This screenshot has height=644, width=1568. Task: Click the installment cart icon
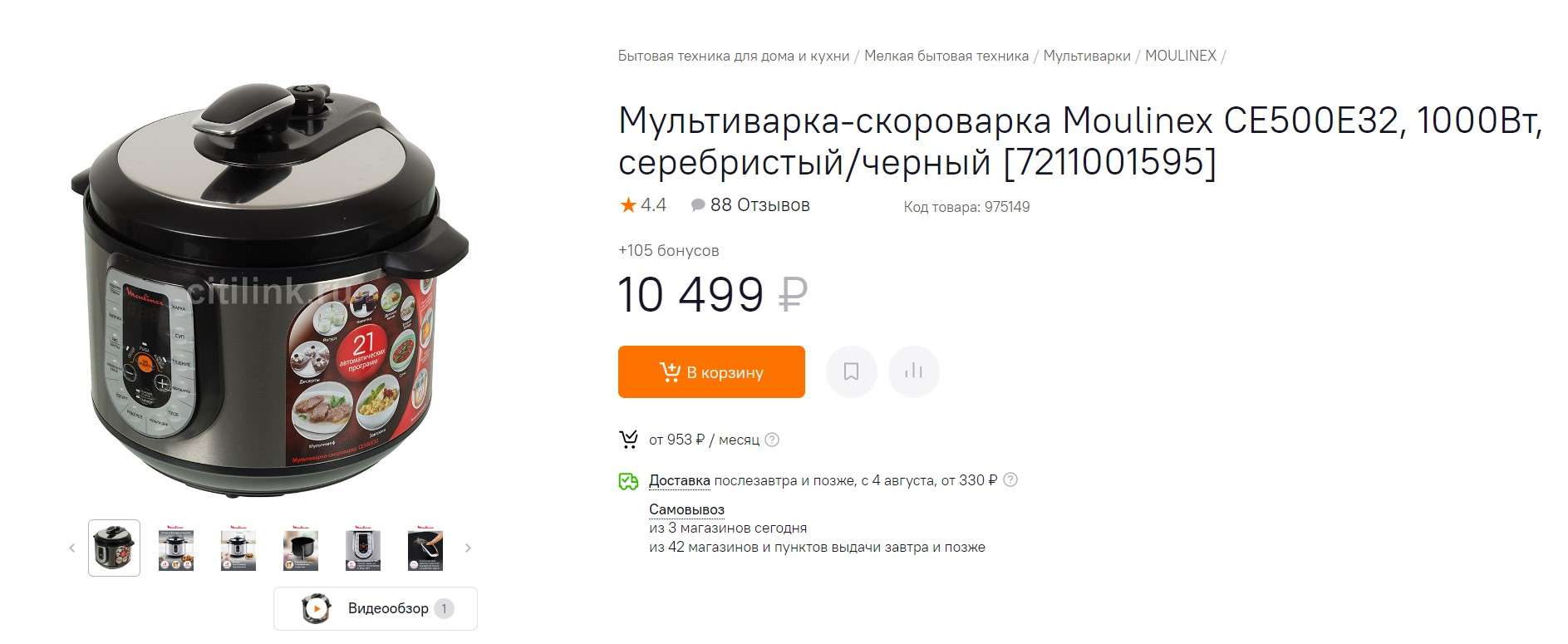(x=629, y=440)
